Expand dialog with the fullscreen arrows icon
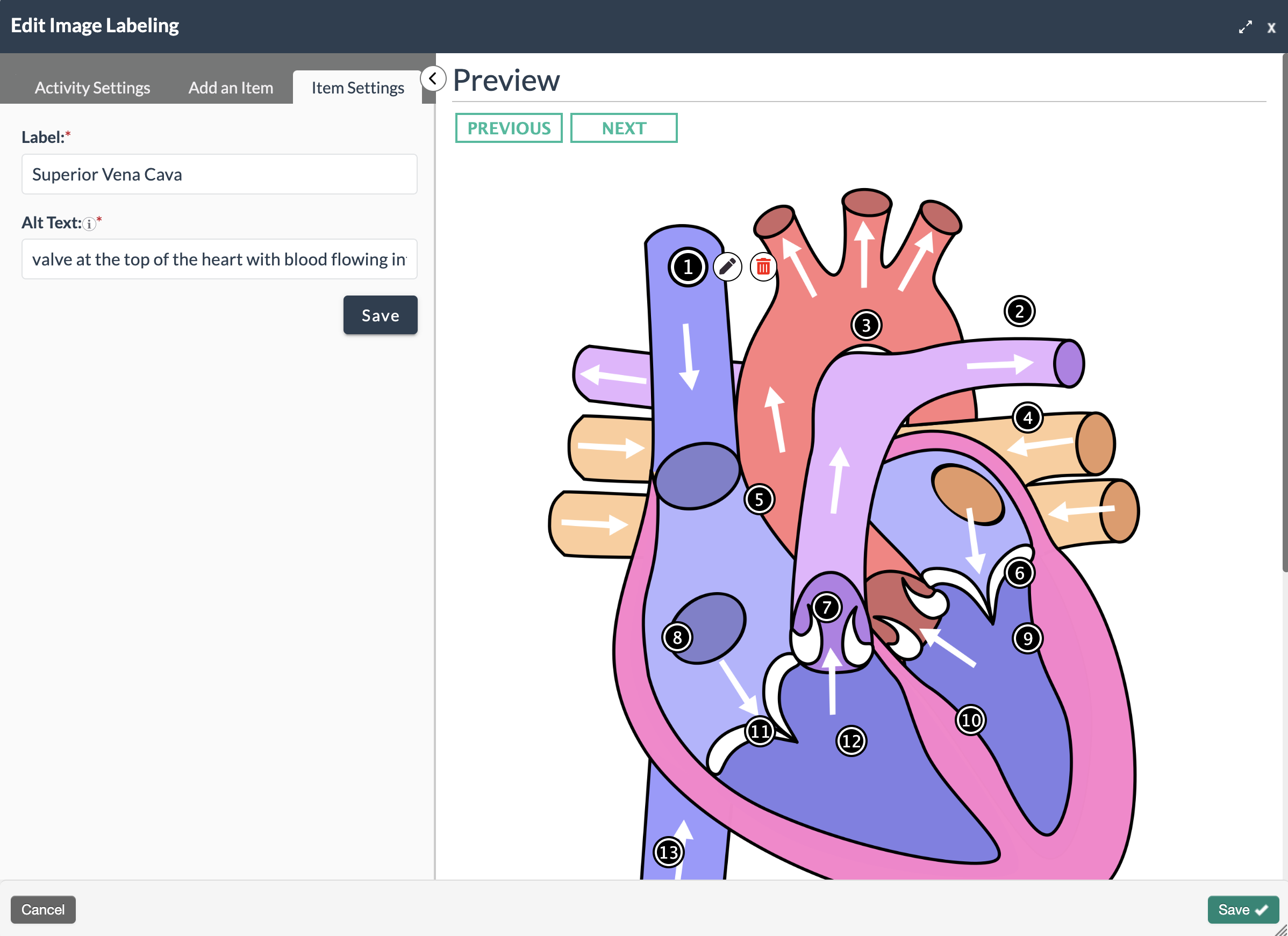1288x936 pixels. pyautogui.click(x=1245, y=27)
